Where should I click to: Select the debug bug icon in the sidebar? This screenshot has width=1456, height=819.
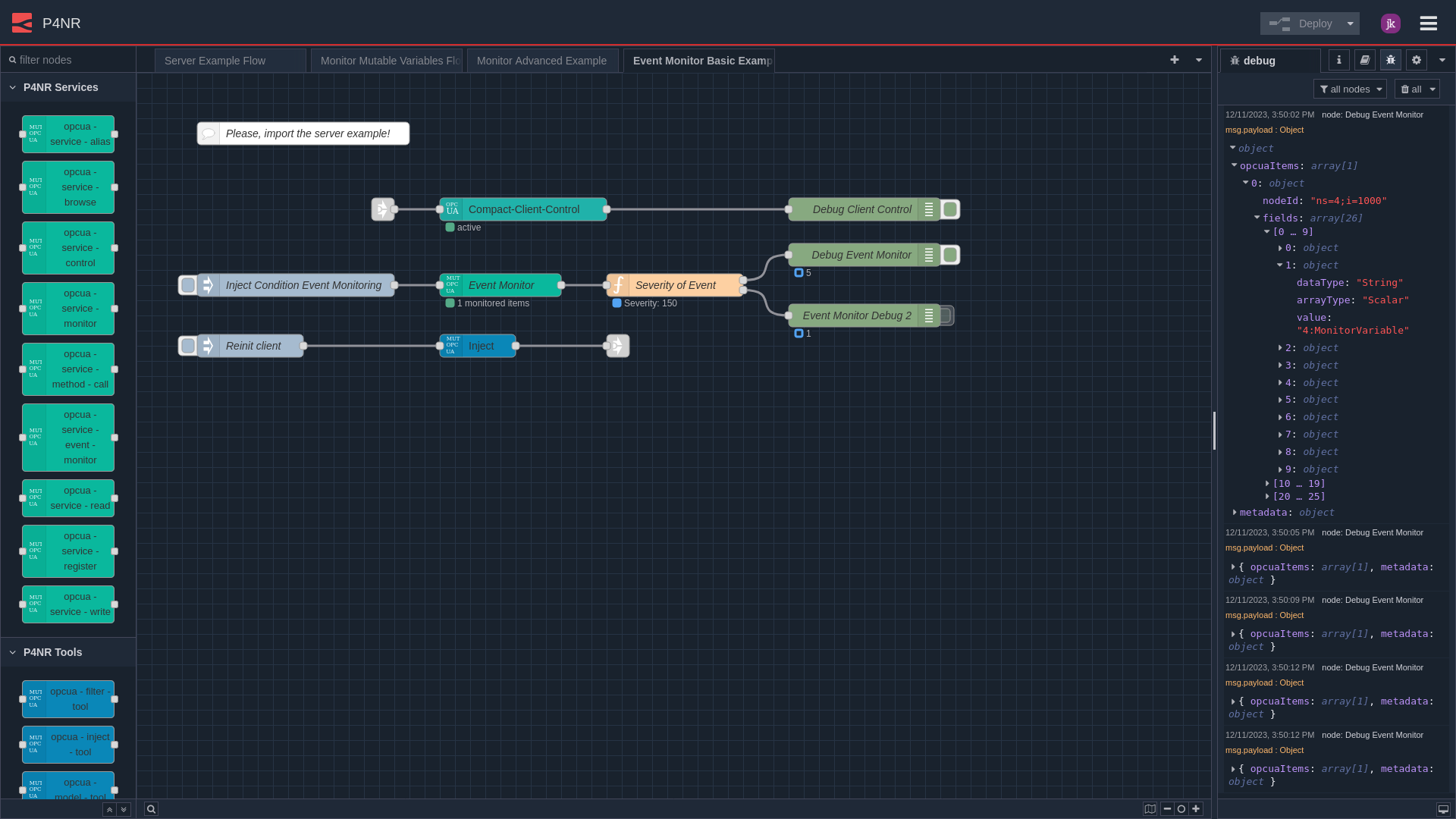pos(1390,60)
